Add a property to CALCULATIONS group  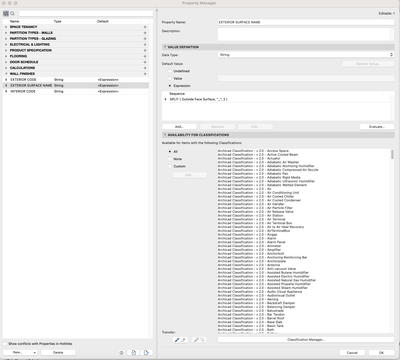pyautogui.click(x=145, y=68)
